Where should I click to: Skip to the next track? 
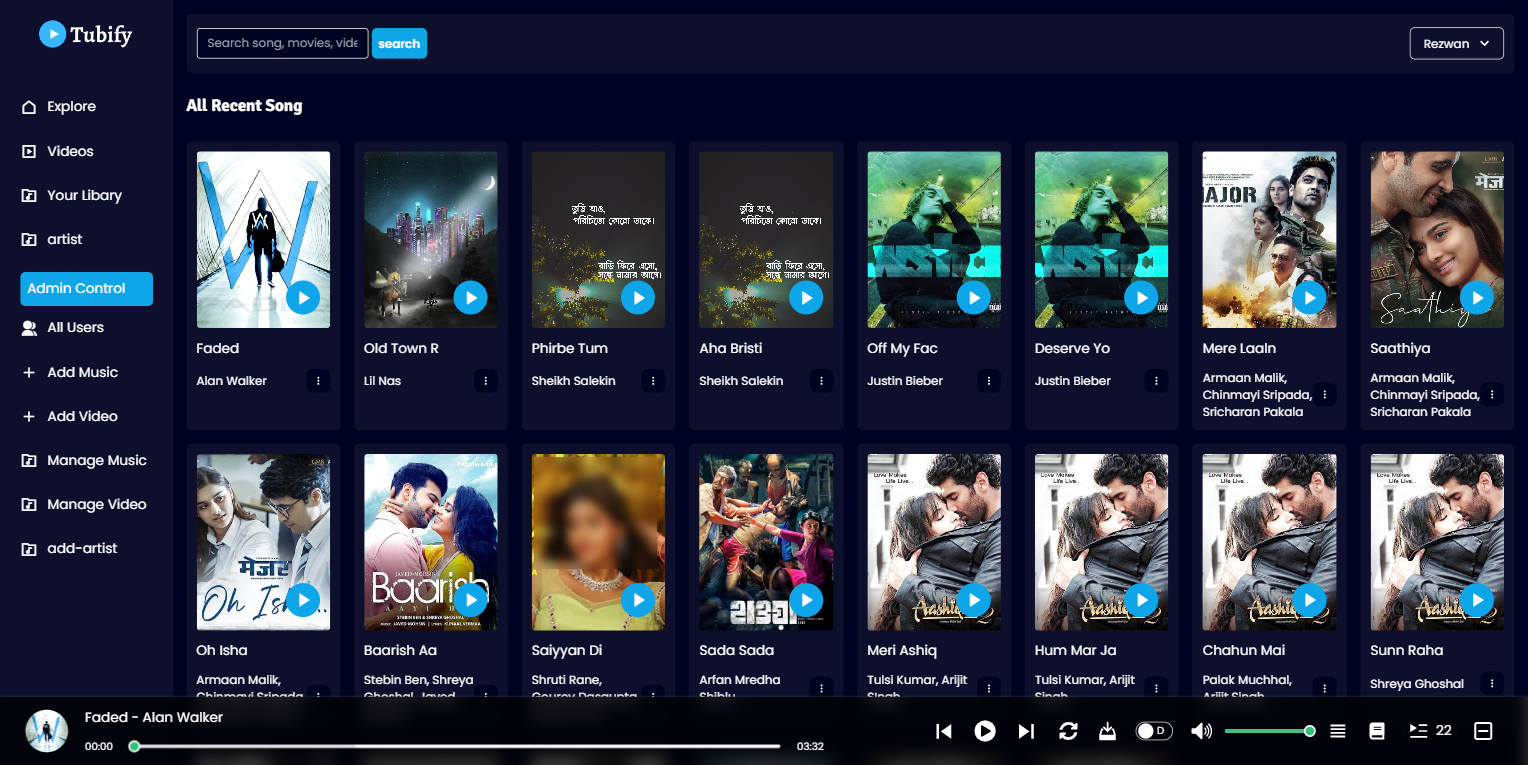click(1026, 731)
